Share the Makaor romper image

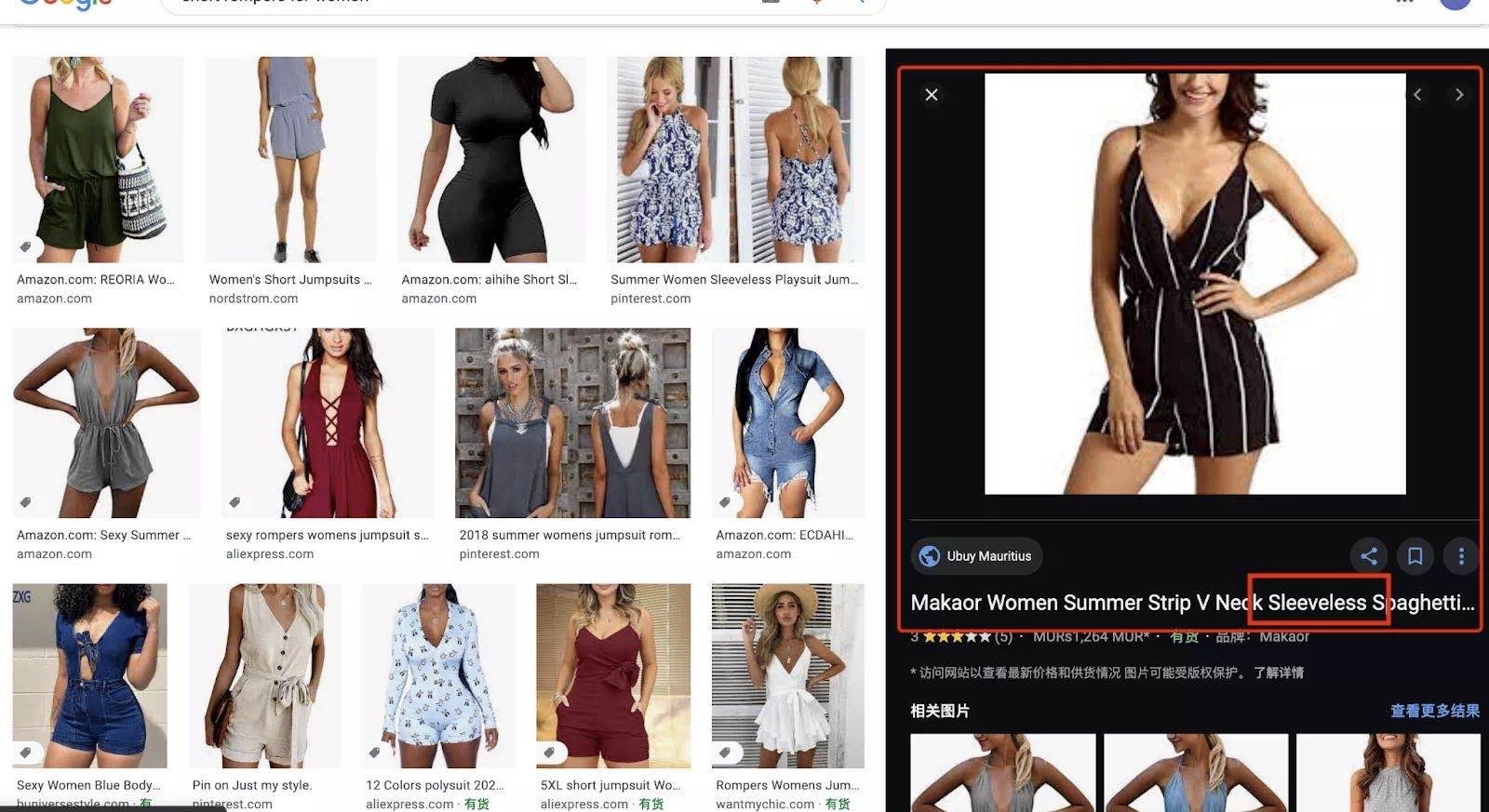[1369, 556]
